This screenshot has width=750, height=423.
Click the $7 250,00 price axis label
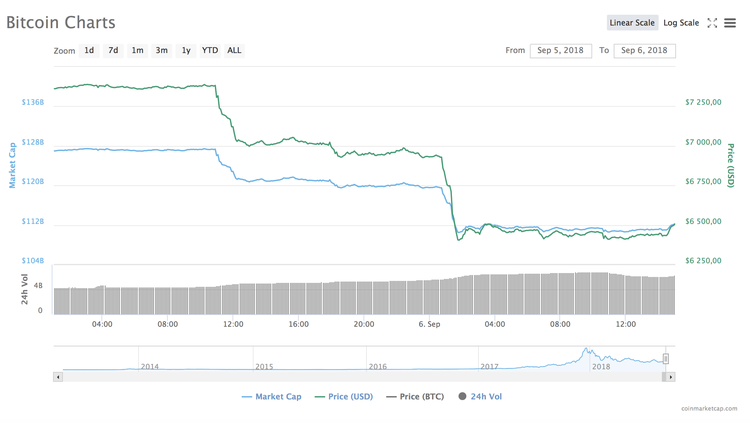(703, 102)
